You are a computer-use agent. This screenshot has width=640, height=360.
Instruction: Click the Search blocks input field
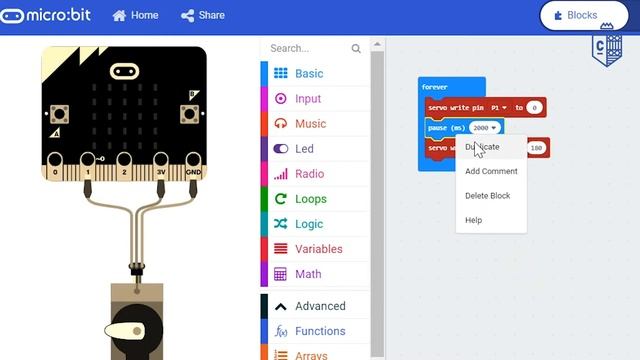309,49
